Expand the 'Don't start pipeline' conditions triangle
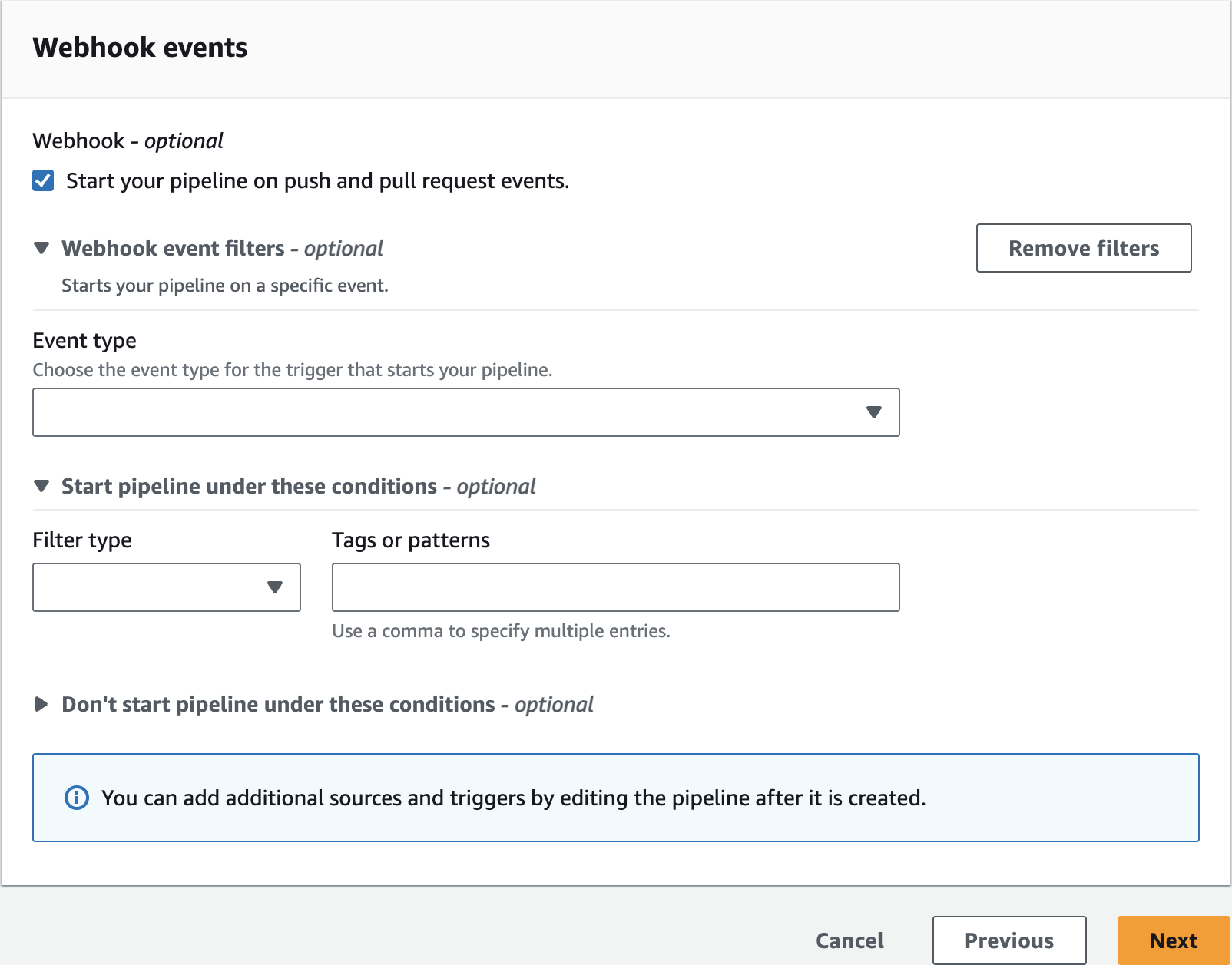 click(x=42, y=704)
